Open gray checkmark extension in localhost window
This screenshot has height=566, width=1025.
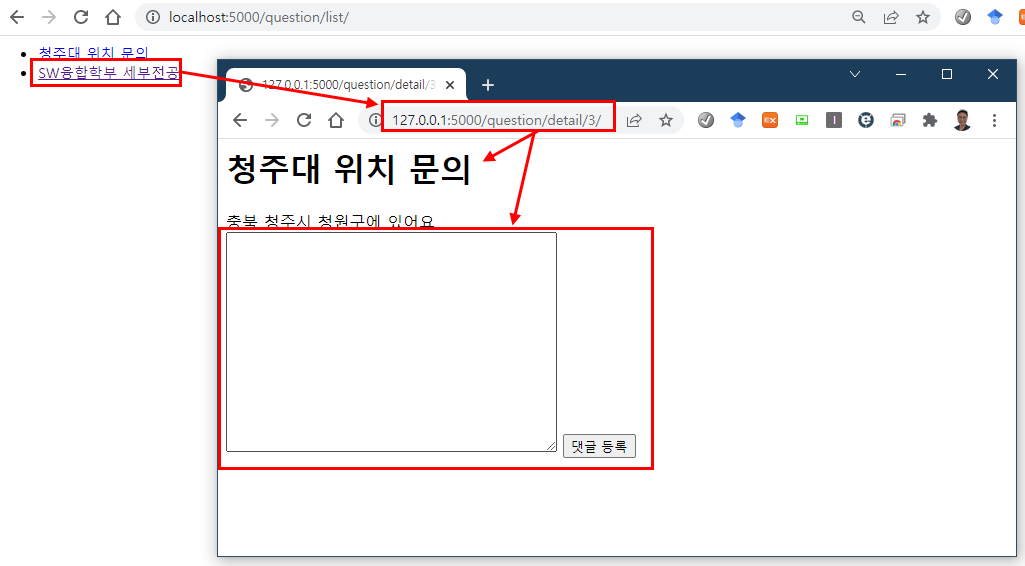click(x=963, y=17)
